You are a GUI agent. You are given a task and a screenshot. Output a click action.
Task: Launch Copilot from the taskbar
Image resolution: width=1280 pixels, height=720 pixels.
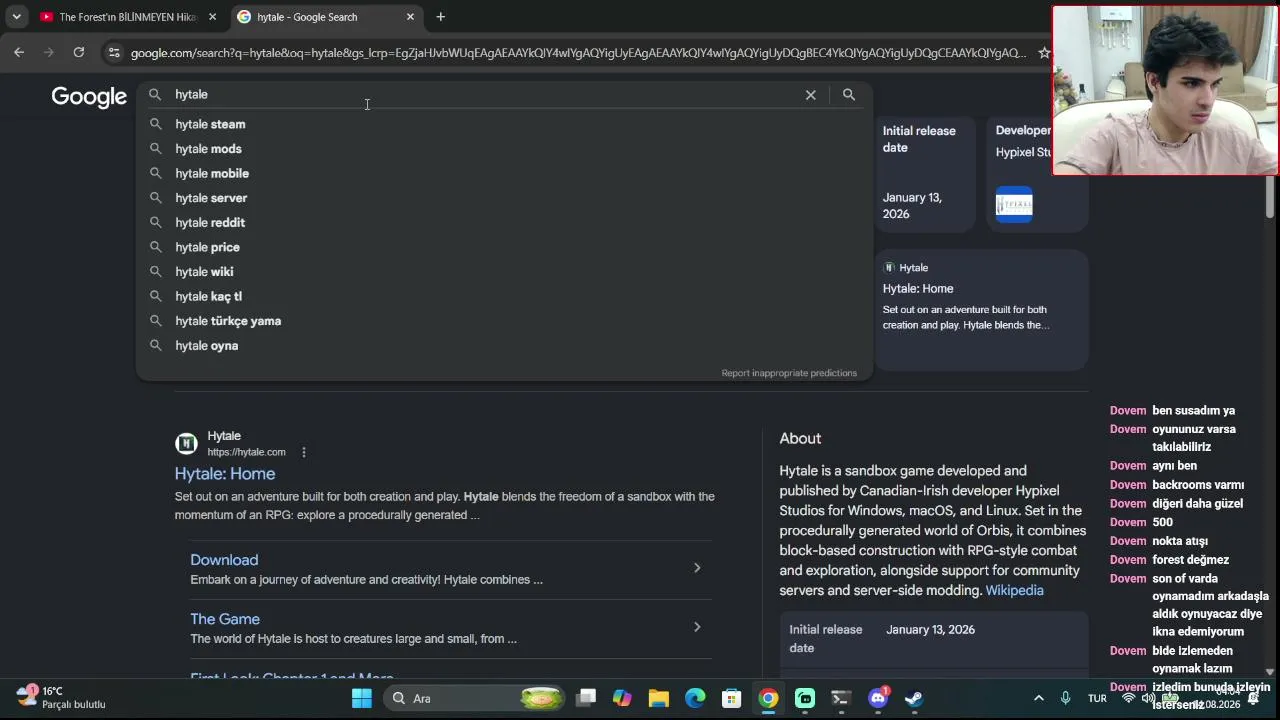click(x=622, y=698)
